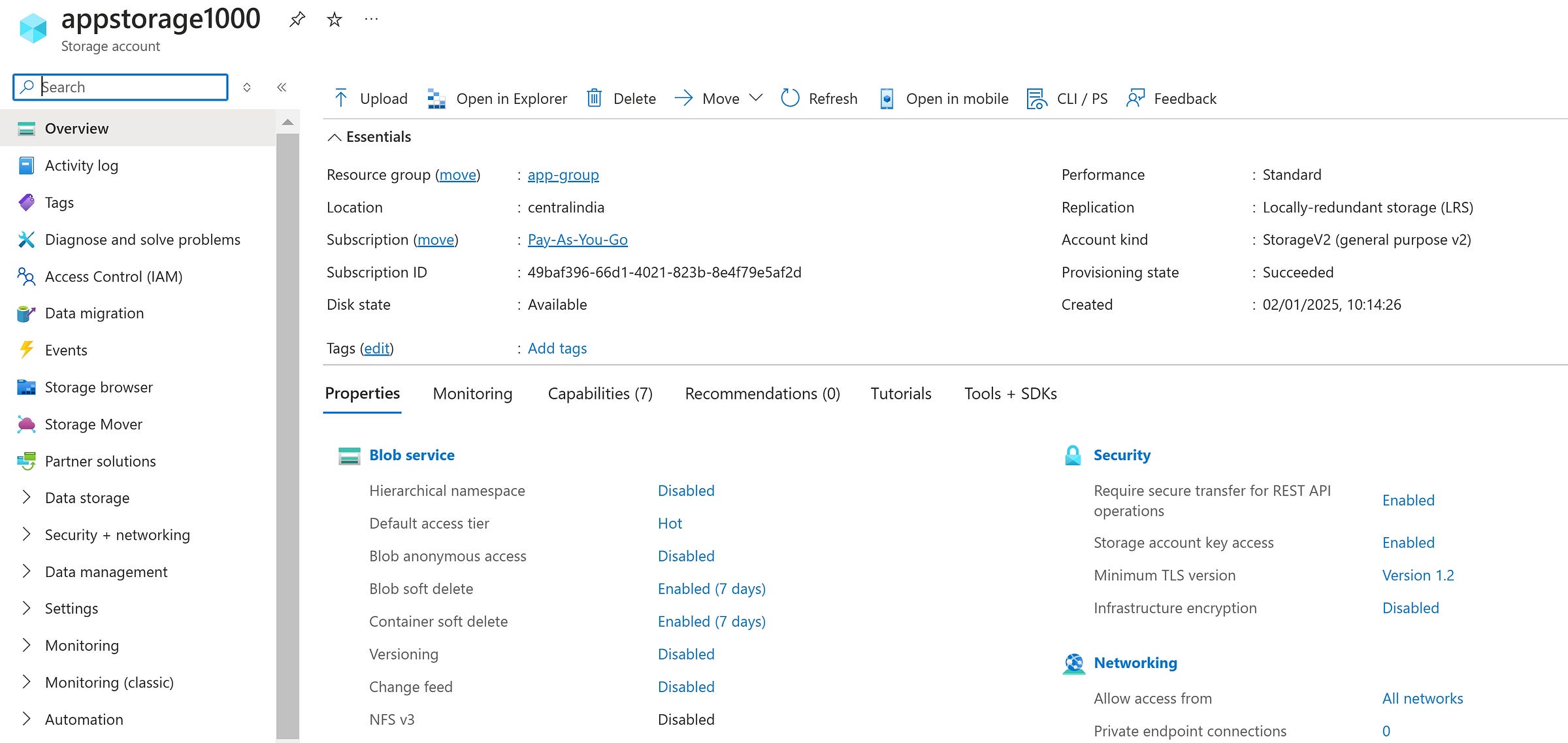
Task: Click edit link next to Tags
Action: tap(377, 348)
